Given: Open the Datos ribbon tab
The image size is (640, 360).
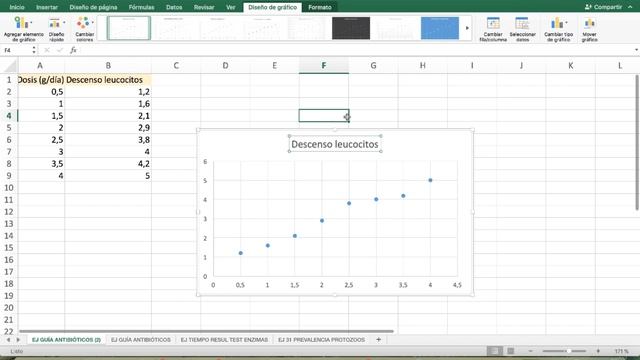Looking at the screenshot, I should [174, 7].
